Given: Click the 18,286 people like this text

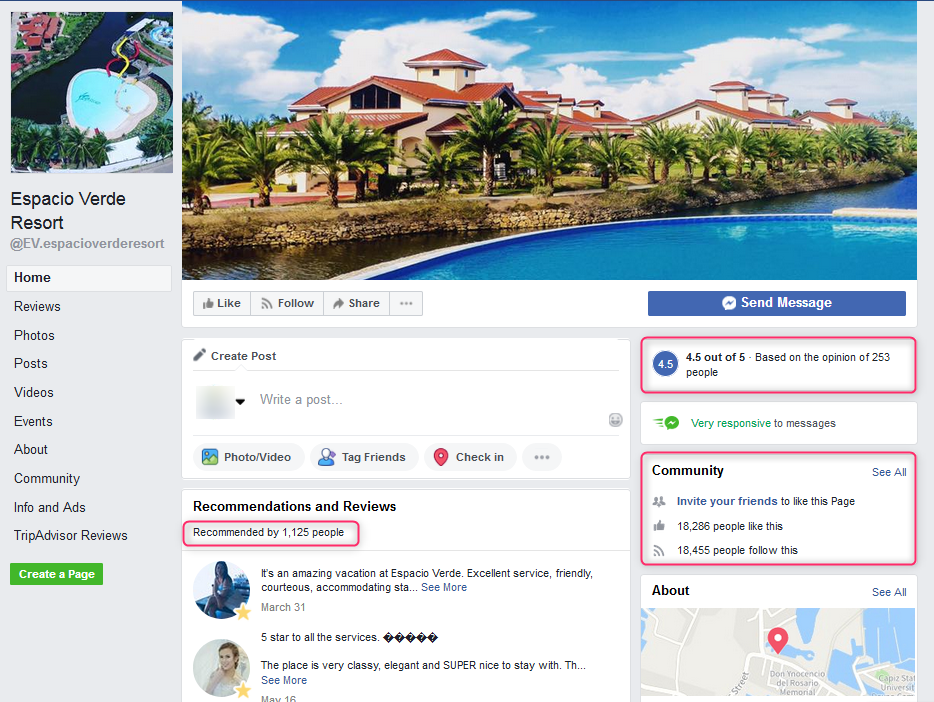Looking at the screenshot, I should (x=730, y=526).
